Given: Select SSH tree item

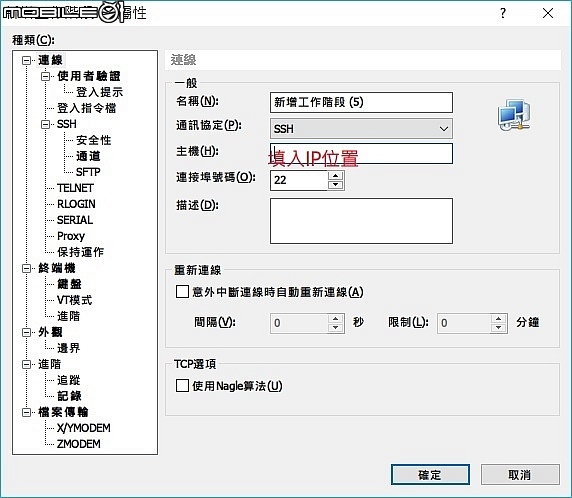Looking at the screenshot, I should point(66,124).
